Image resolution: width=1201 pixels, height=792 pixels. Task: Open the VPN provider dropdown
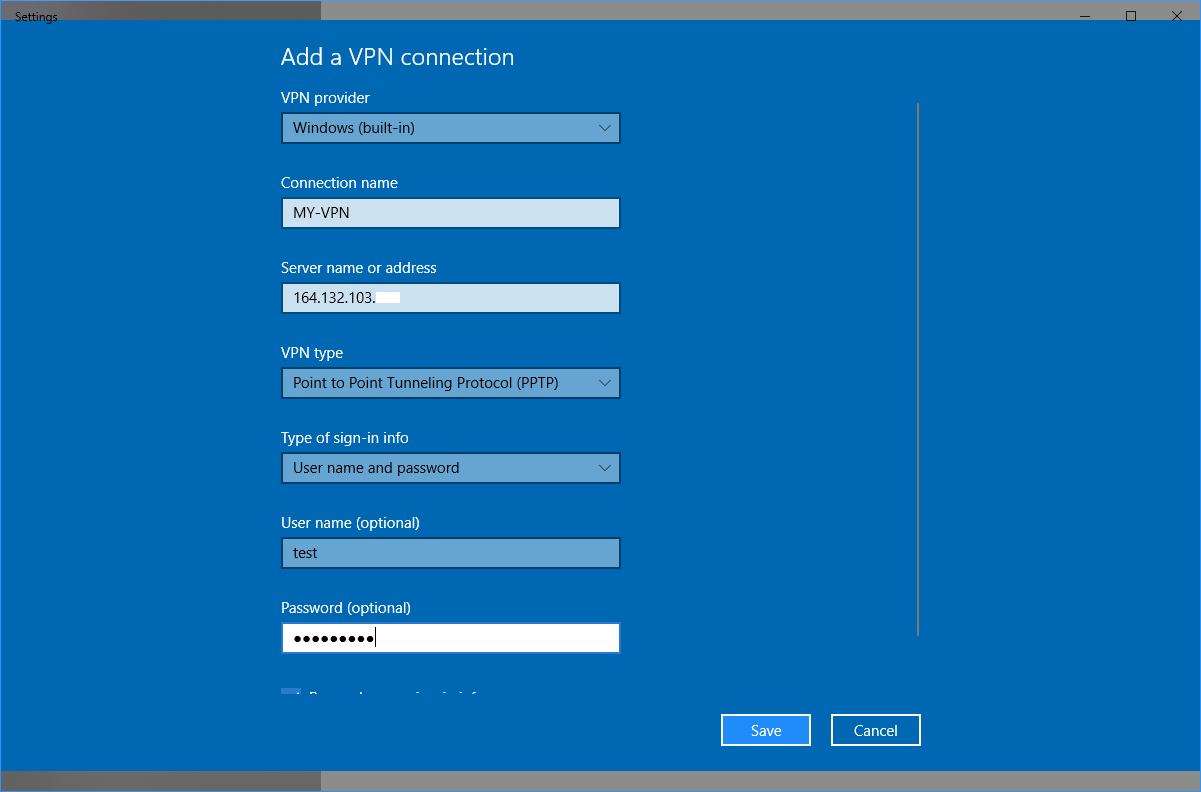451,128
